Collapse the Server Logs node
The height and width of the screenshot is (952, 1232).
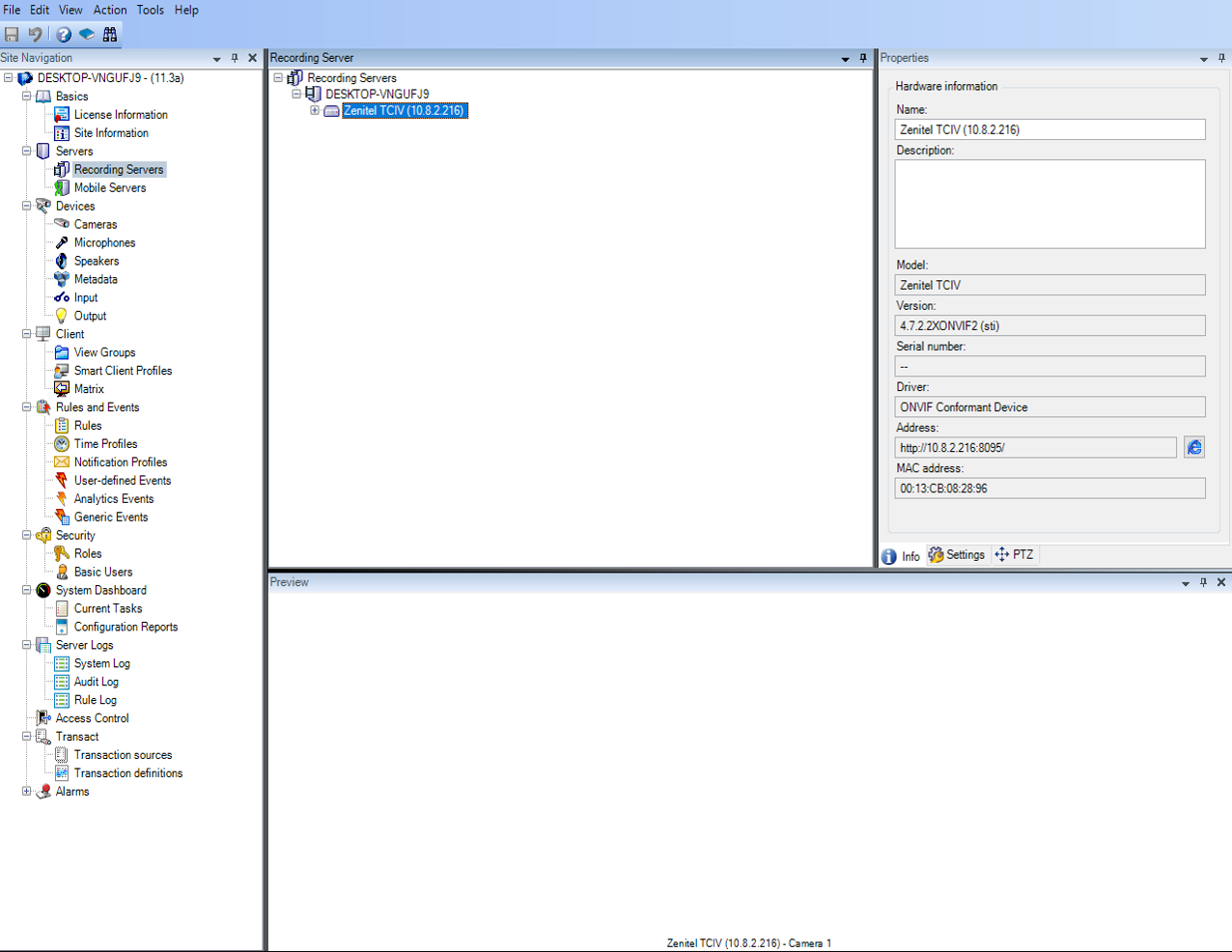[27, 645]
